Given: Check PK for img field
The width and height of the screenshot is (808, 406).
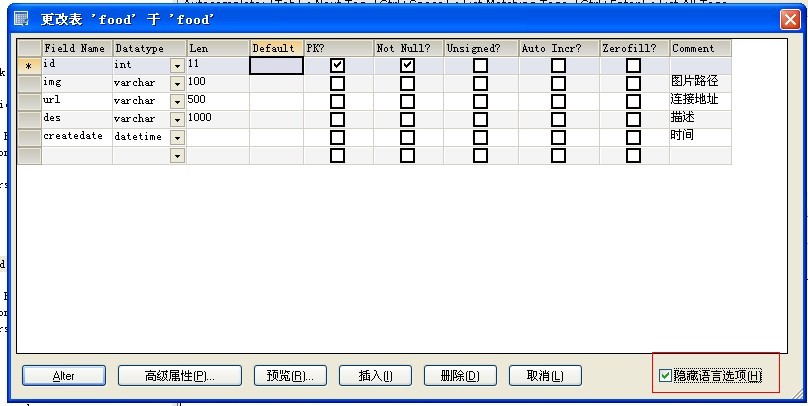Looking at the screenshot, I should (338, 83).
